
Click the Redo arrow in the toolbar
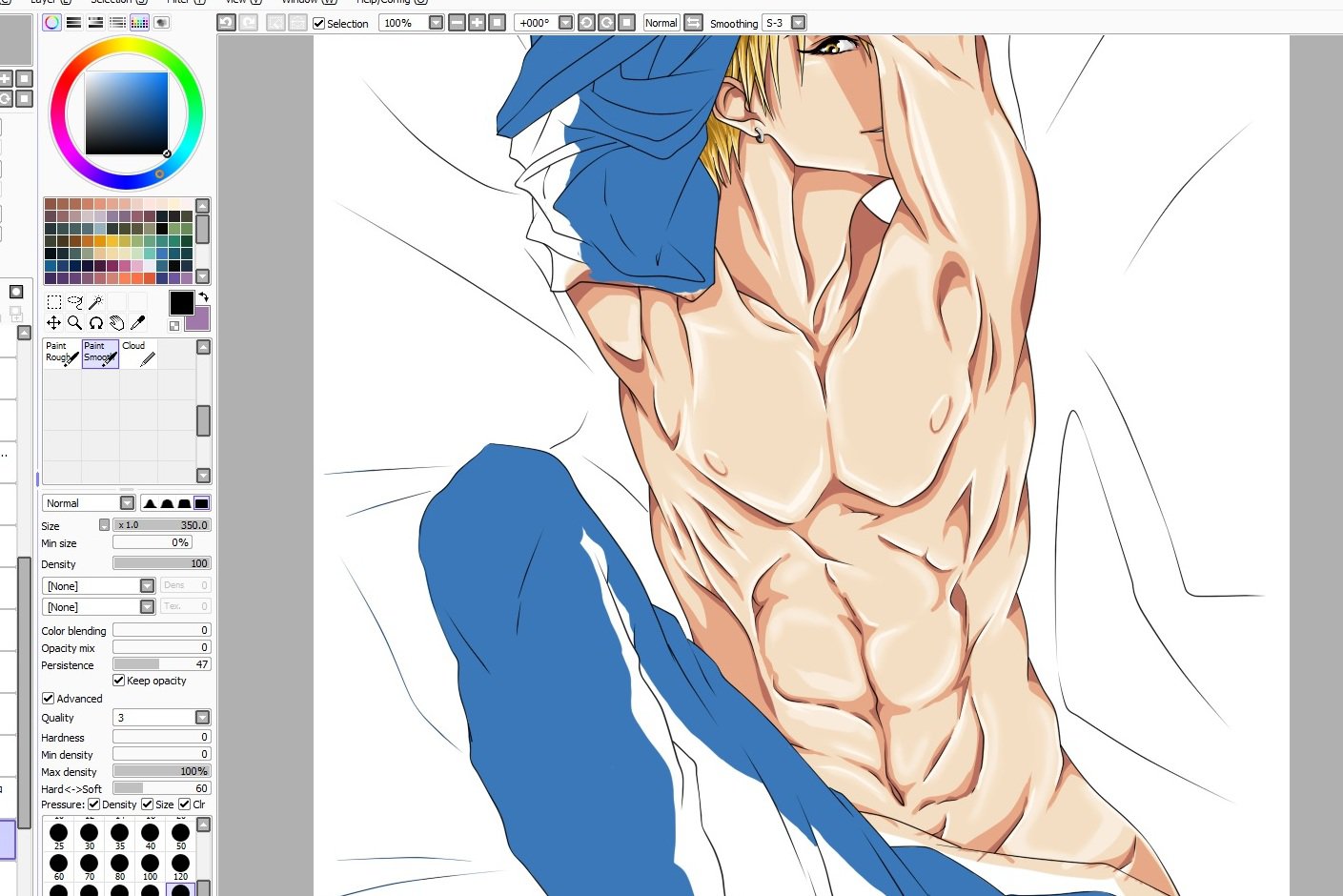(249, 22)
